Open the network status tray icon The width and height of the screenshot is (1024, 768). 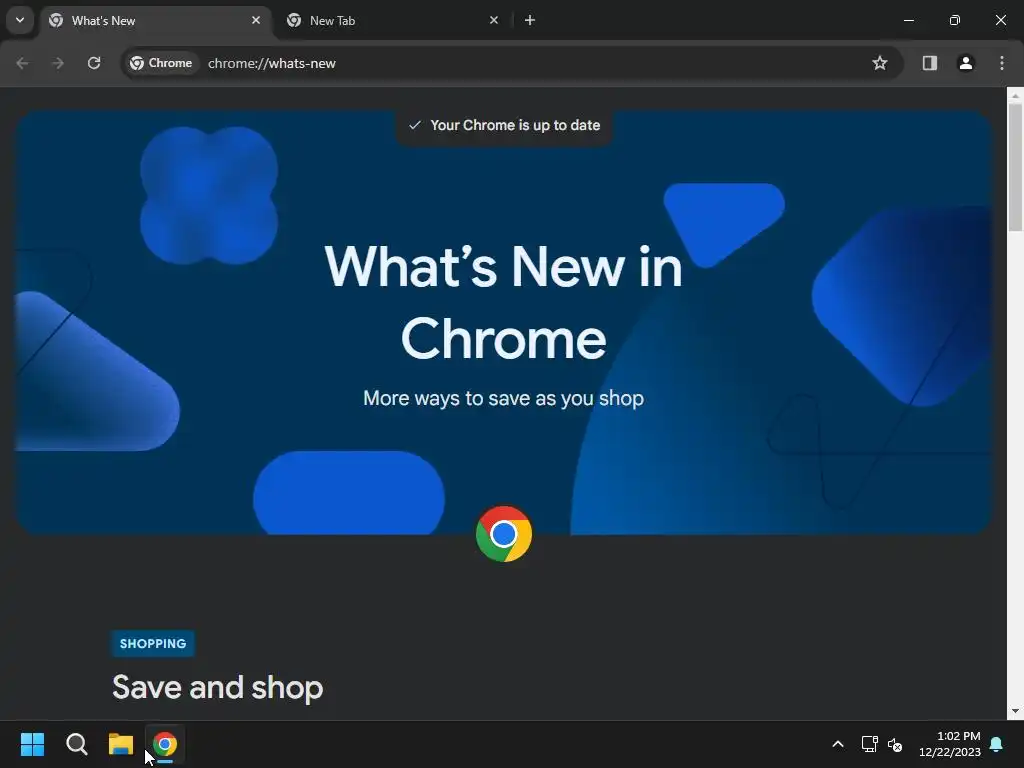click(x=869, y=744)
